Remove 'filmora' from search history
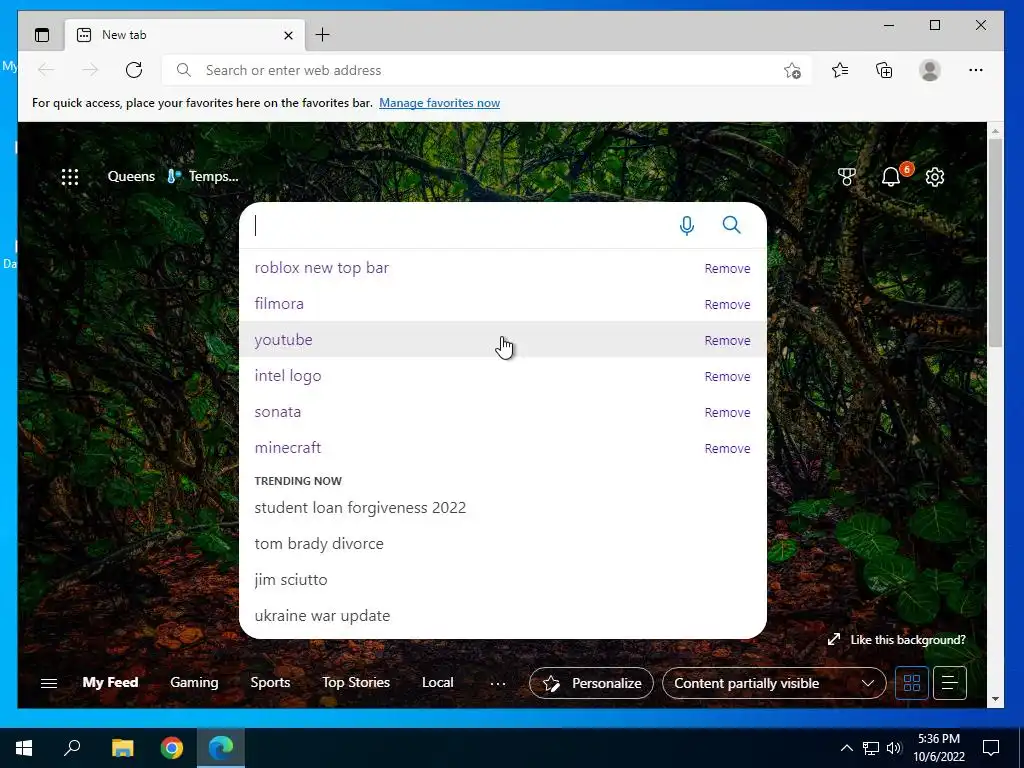 (727, 304)
